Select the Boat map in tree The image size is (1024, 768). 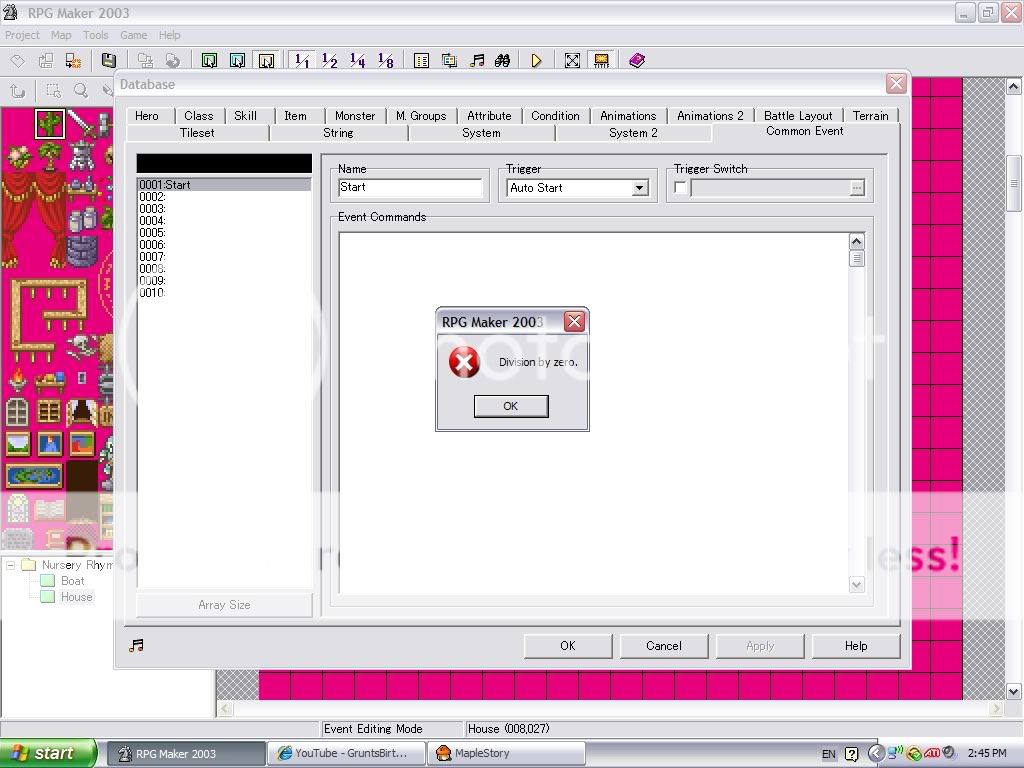click(72, 581)
